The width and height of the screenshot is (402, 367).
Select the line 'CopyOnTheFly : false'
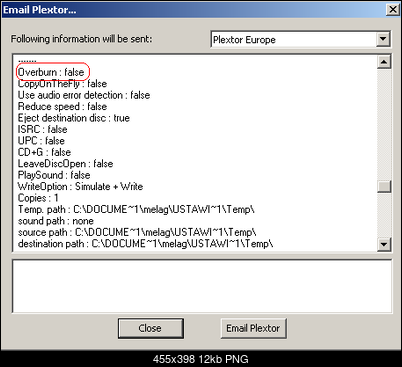62,84
